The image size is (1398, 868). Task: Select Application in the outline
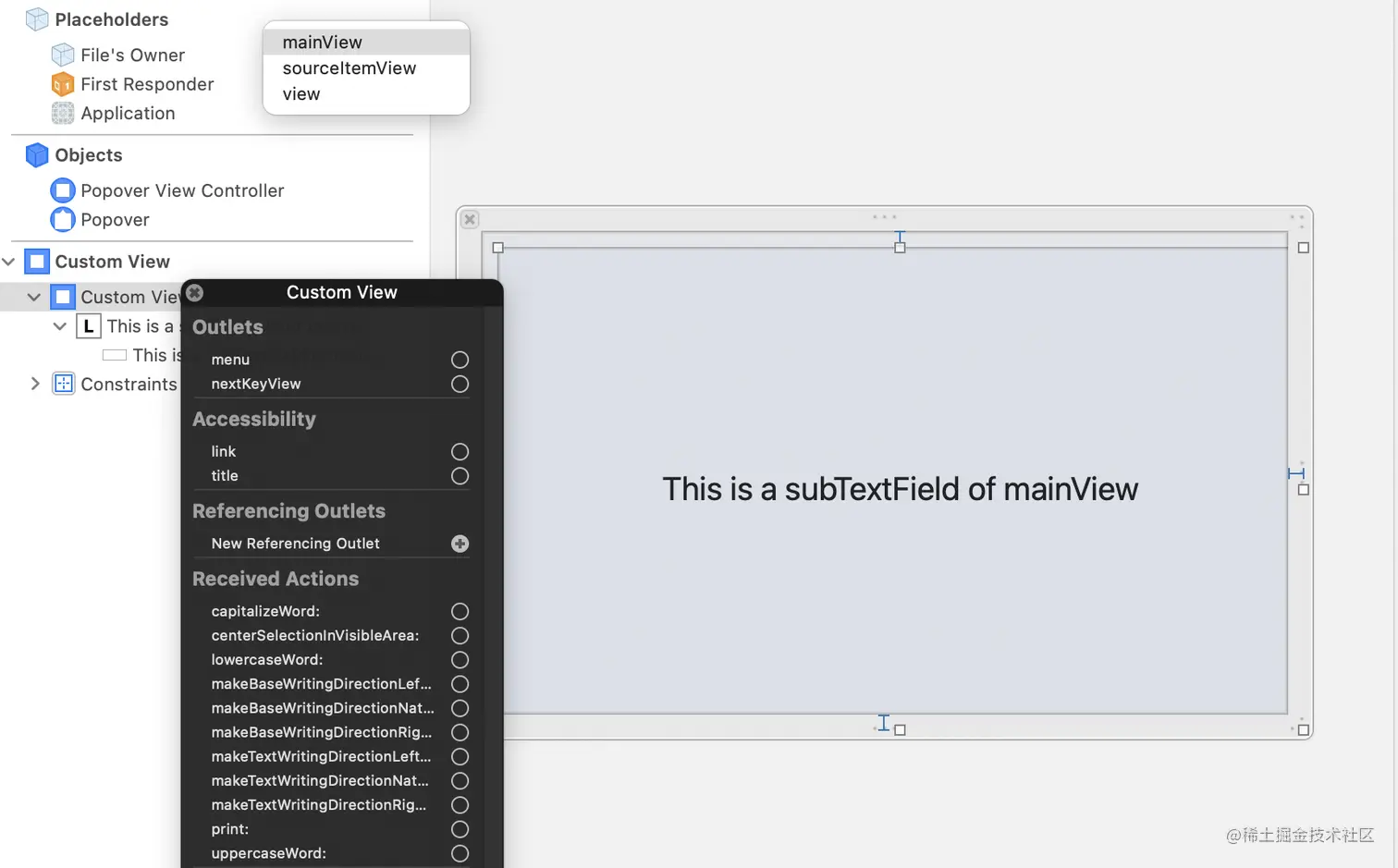coord(128,113)
